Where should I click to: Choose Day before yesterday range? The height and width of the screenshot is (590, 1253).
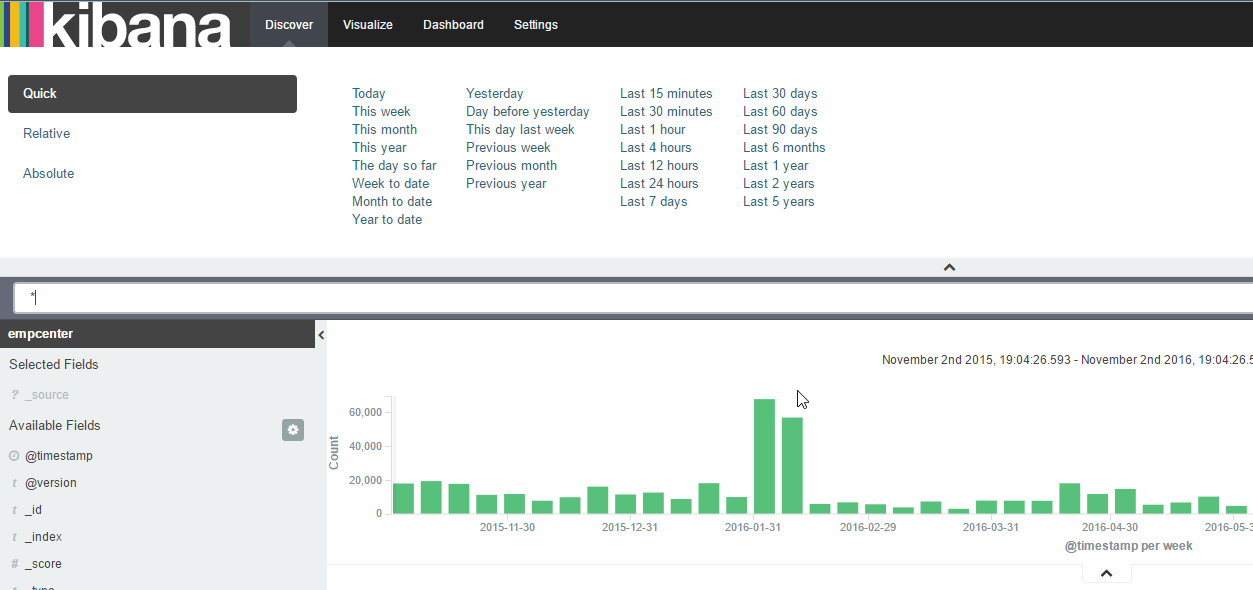[x=528, y=112]
